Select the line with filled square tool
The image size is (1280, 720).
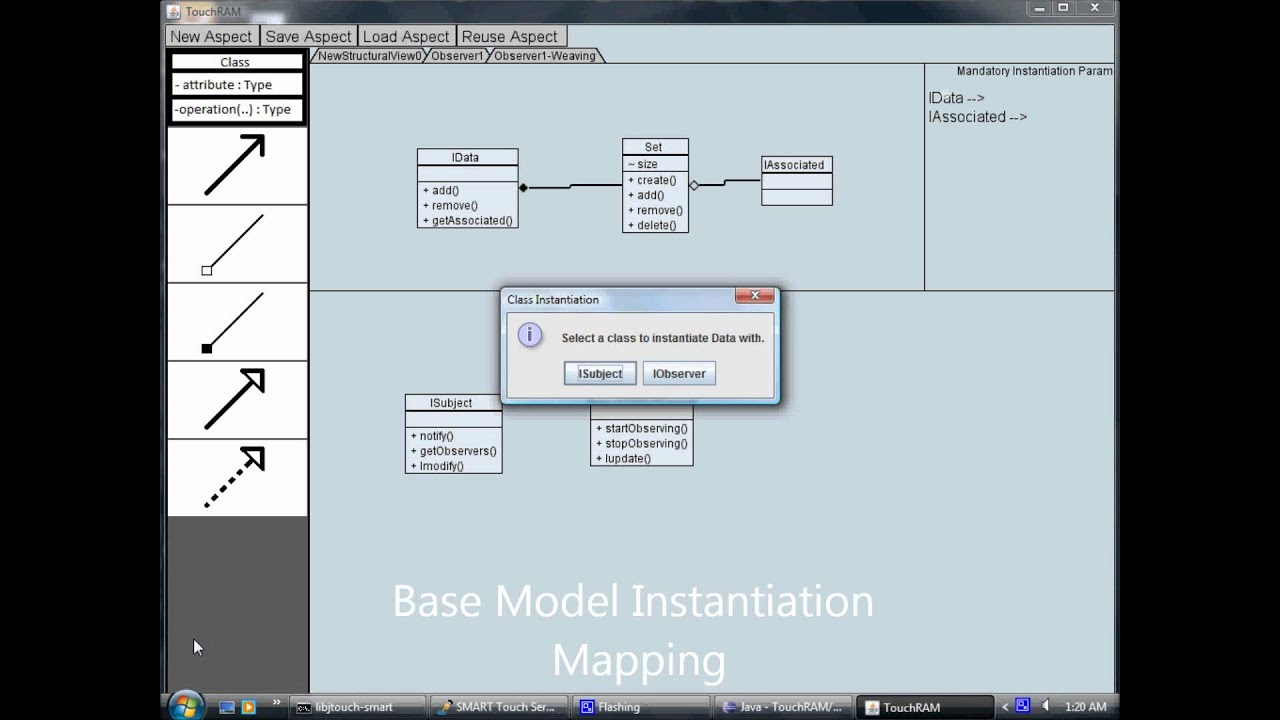(x=237, y=322)
